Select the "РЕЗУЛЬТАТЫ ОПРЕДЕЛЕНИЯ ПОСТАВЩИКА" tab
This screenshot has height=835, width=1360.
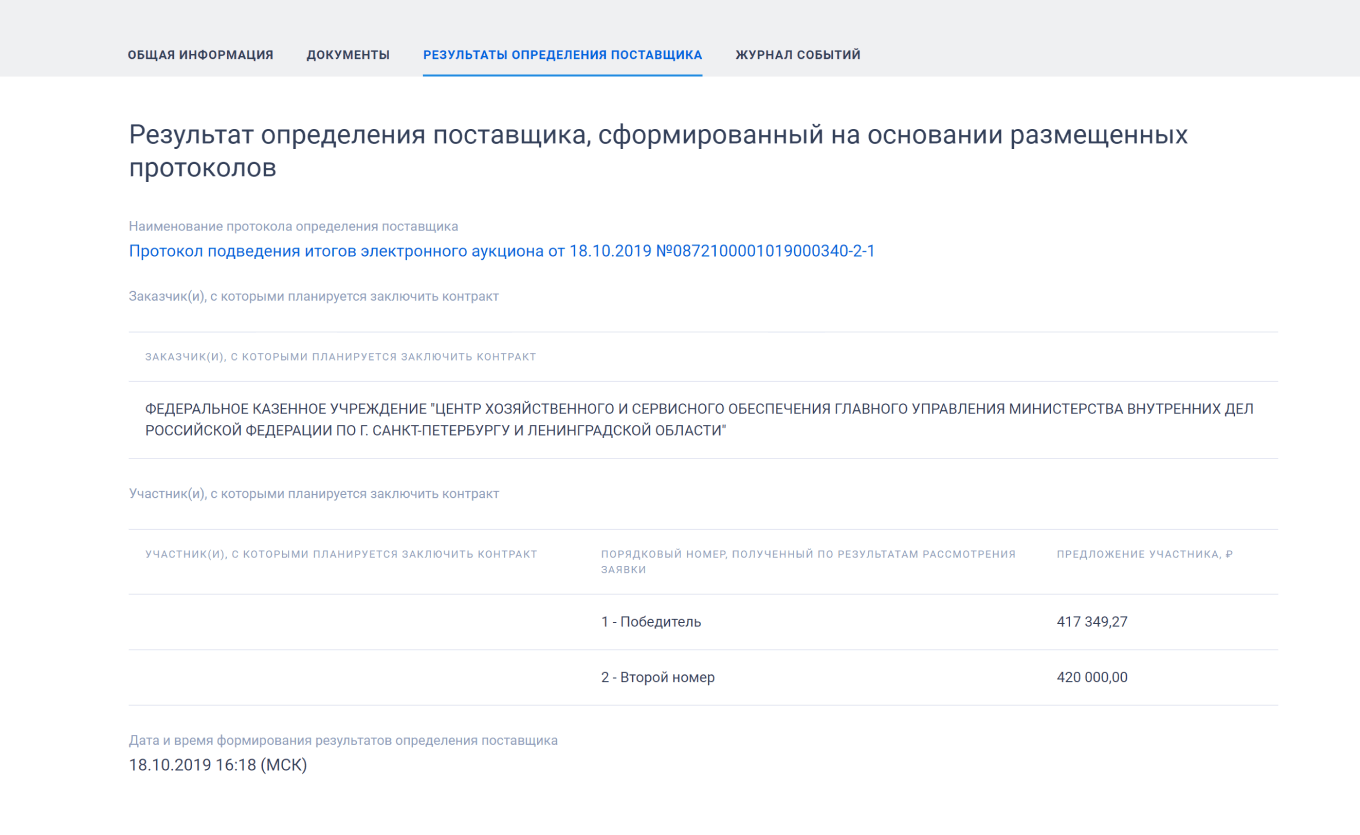[x=562, y=55]
